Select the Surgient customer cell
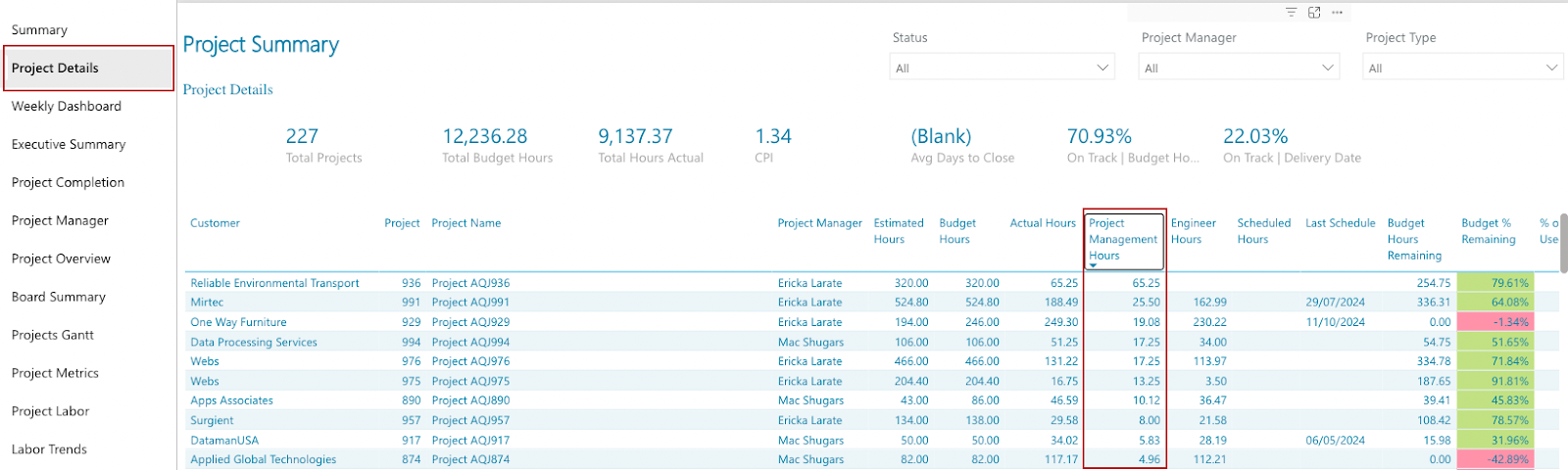Viewport: 1568px width, 470px height. [212, 420]
